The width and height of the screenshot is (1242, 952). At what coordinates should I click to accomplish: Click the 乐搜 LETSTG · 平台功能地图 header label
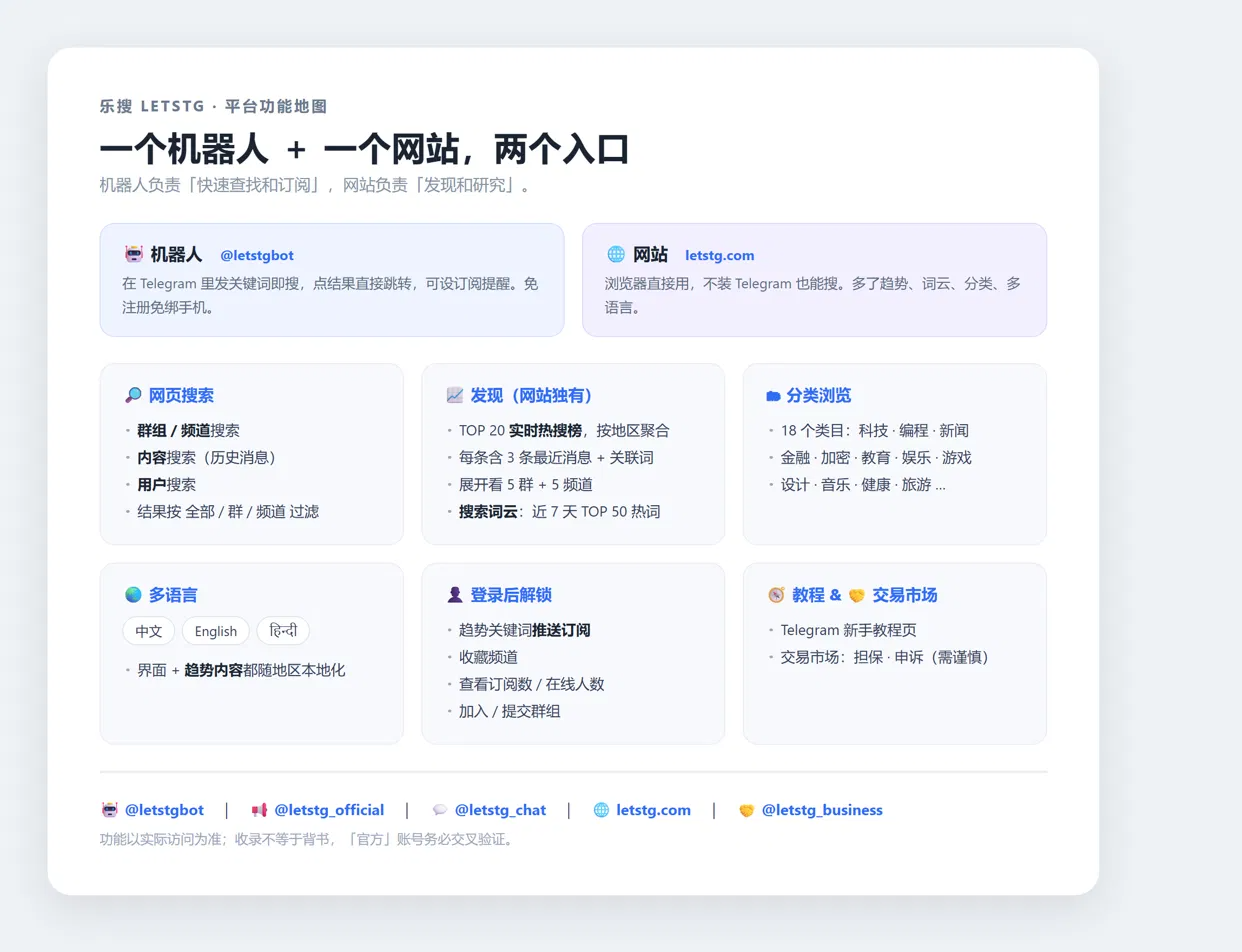pos(214,106)
